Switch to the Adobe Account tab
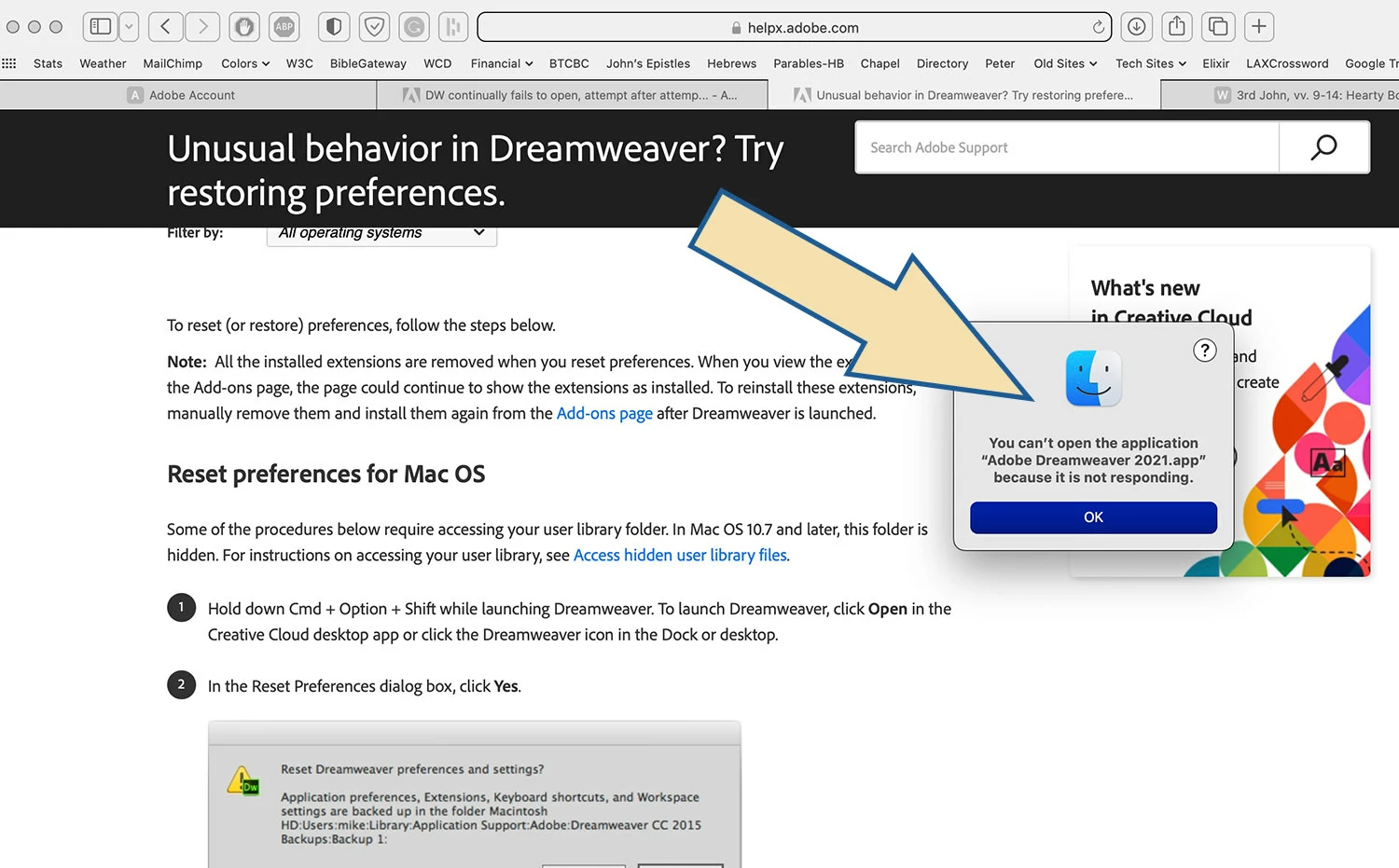 [x=188, y=95]
